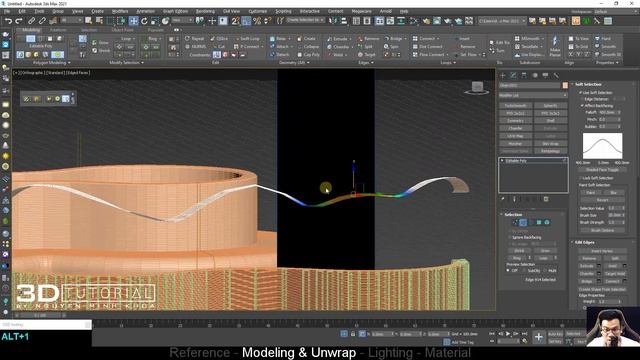Viewport: 640px width, 360px height.
Task: Open the Rendering menu
Action: point(205,11)
